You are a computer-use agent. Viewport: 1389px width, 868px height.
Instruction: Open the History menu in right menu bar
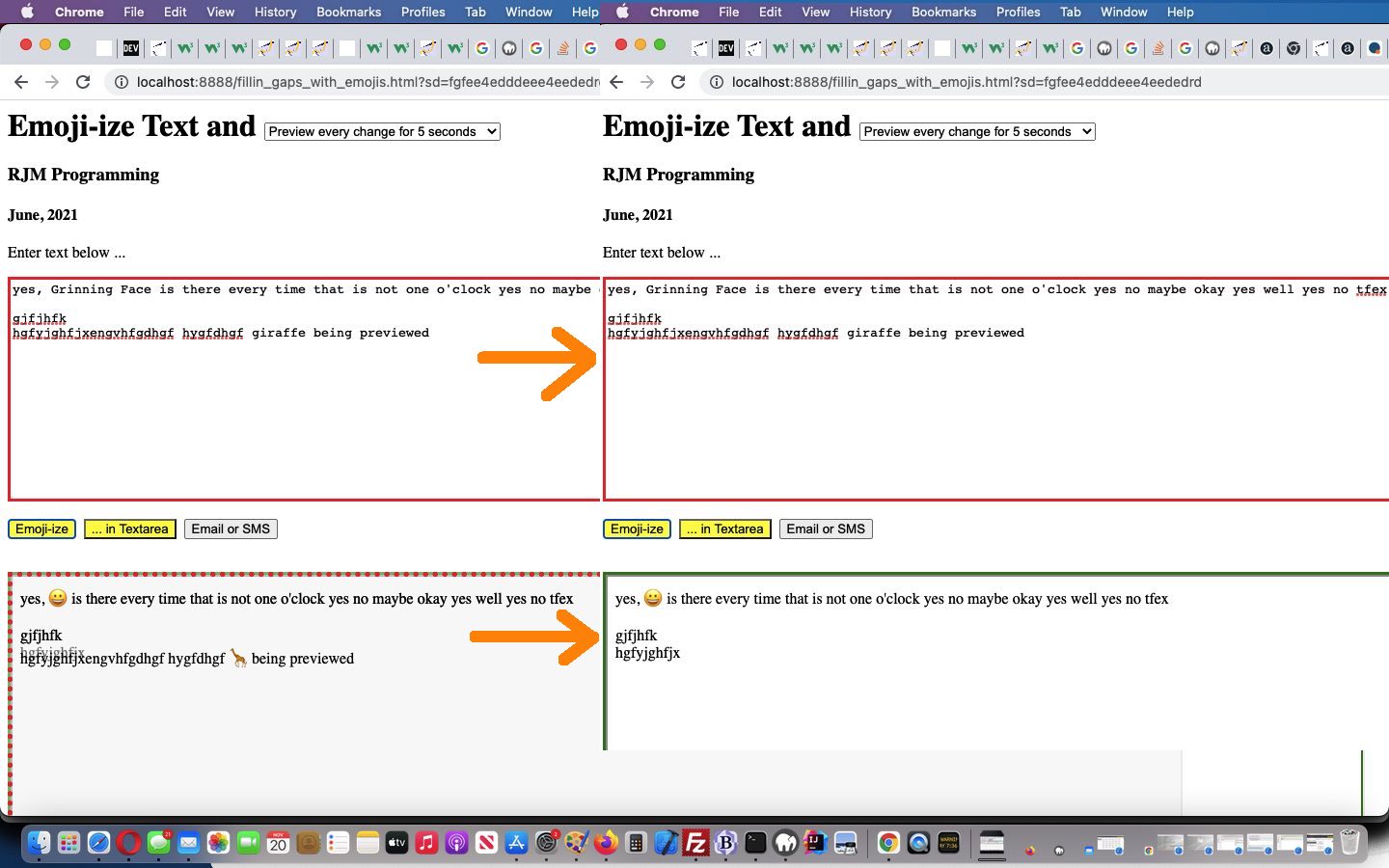[870, 12]
